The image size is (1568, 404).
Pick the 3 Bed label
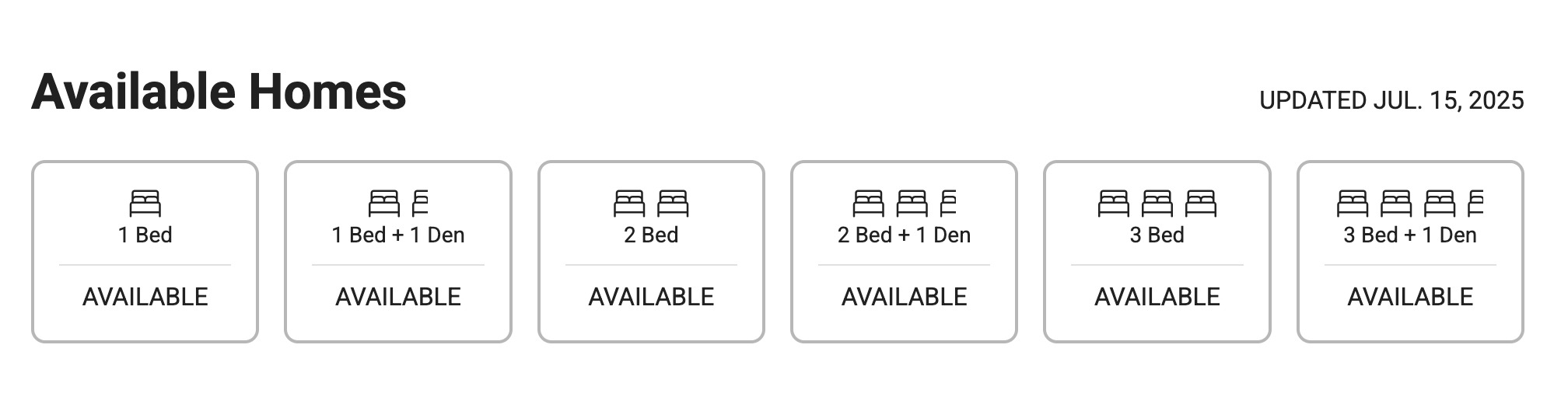click(1157, 235)
